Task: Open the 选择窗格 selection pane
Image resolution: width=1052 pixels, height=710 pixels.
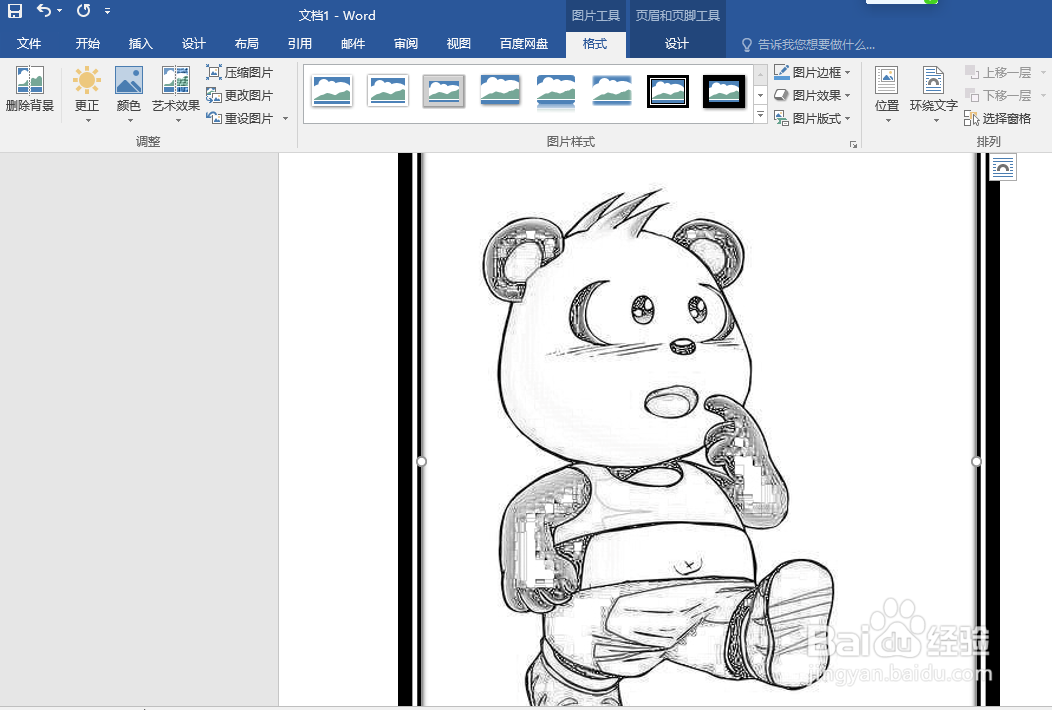Action: click(998, 118)
